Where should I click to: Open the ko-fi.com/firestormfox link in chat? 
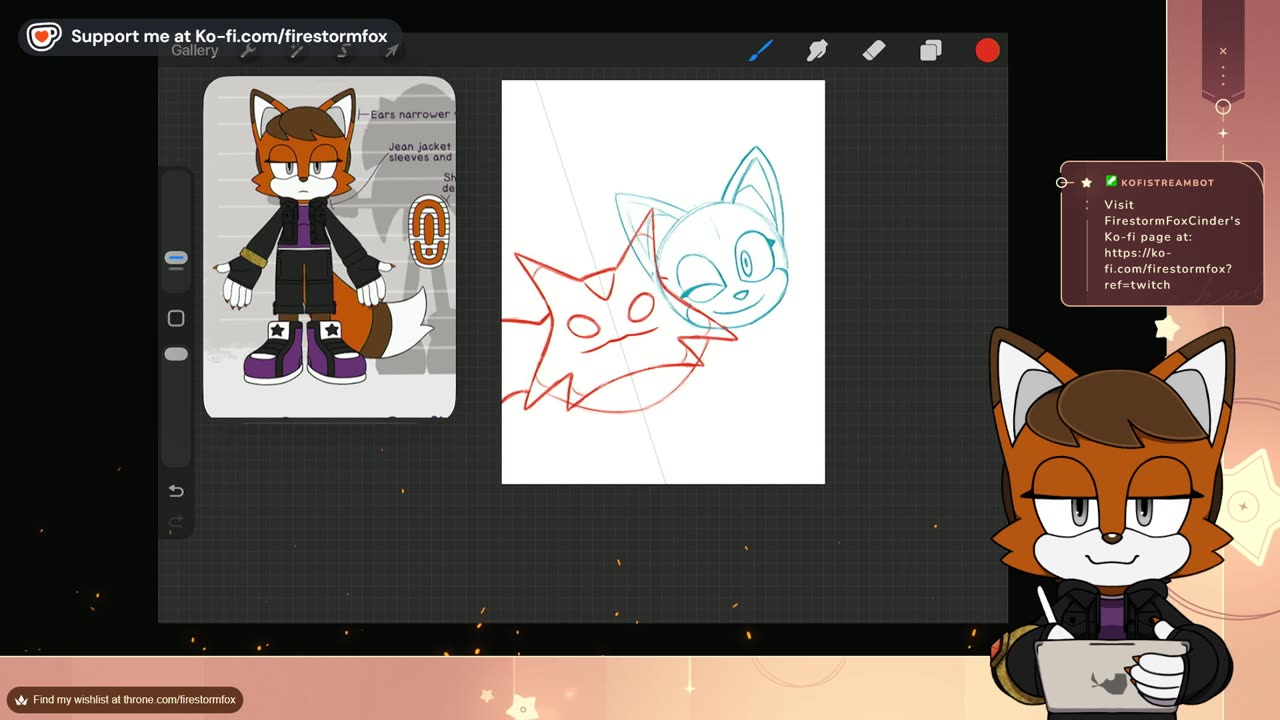[1168, 268]
